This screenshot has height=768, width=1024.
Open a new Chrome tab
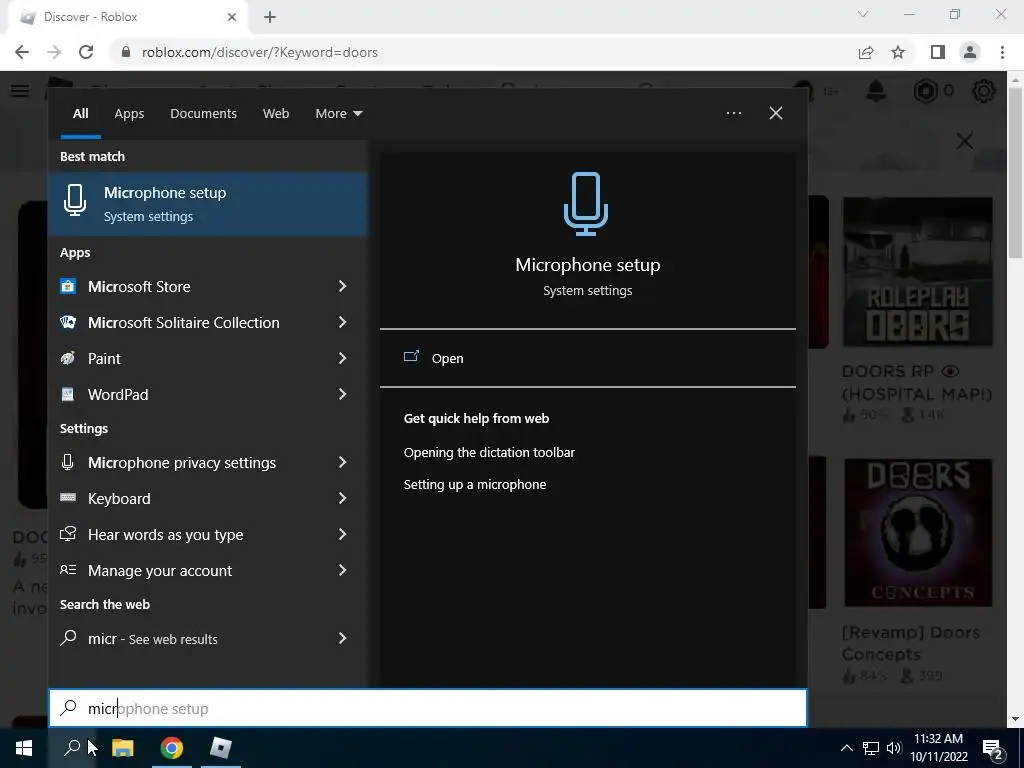270,17
